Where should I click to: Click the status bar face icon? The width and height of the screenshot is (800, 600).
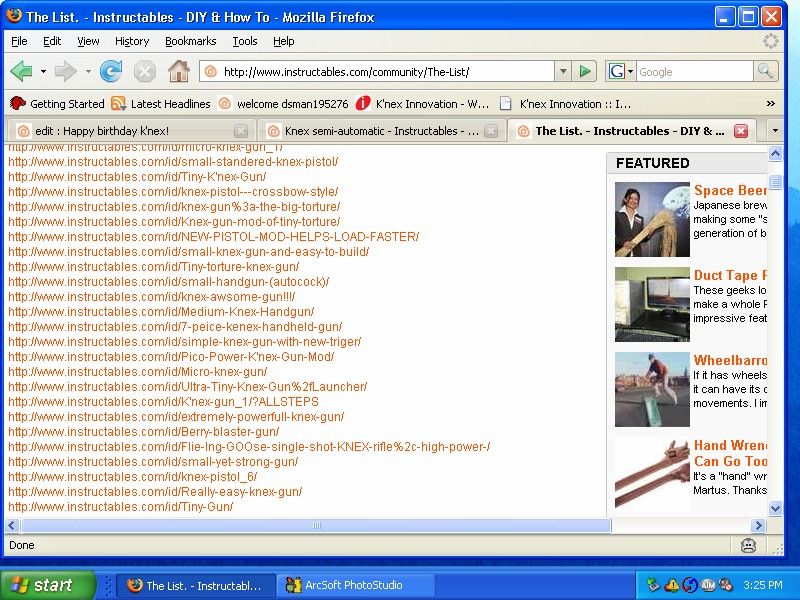tap(748, 545)
